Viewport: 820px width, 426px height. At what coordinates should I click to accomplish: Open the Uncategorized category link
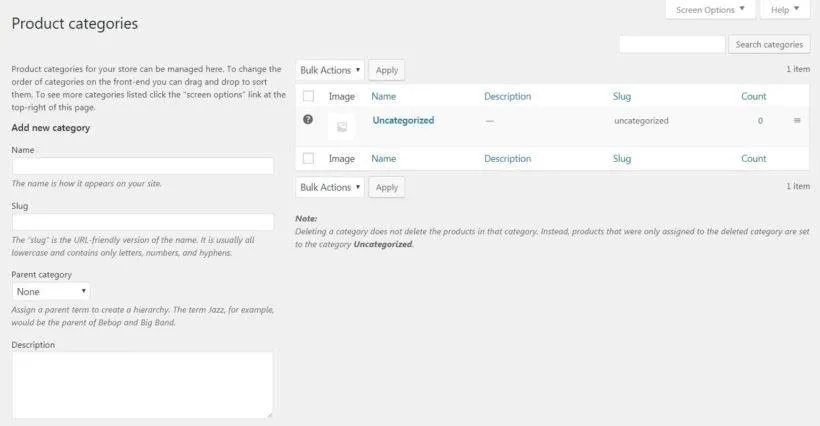coord(403,120)
